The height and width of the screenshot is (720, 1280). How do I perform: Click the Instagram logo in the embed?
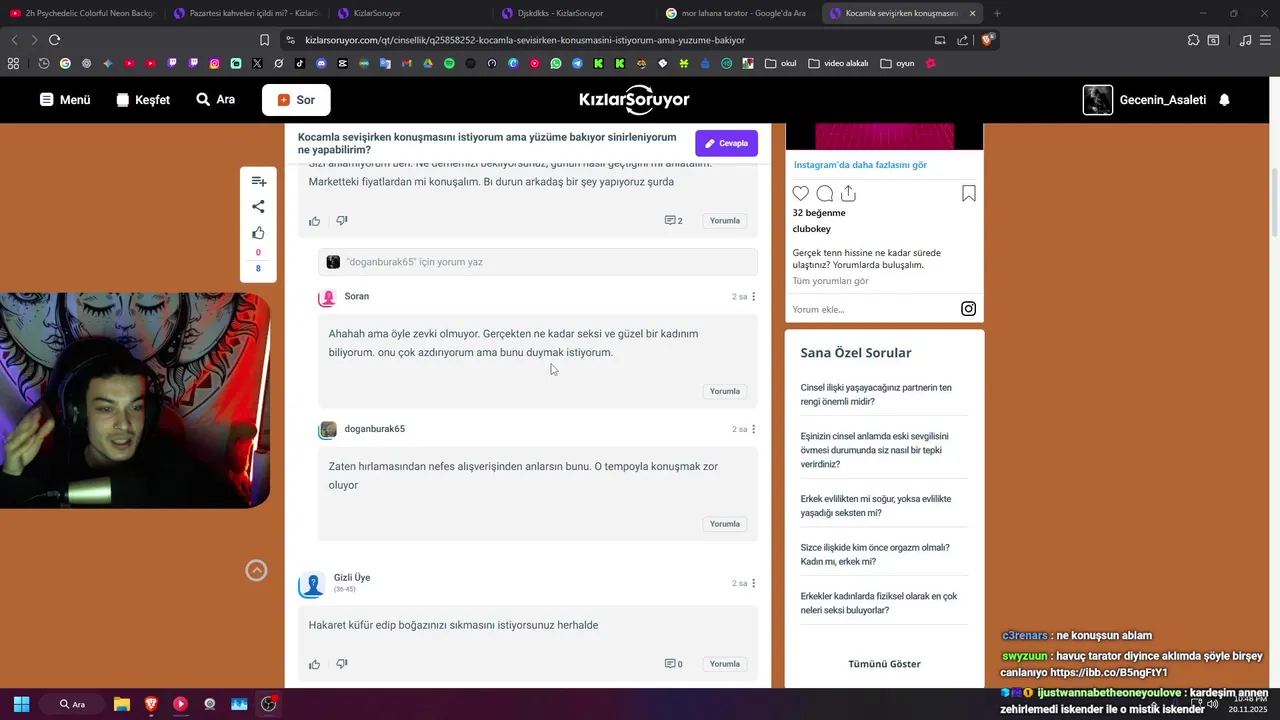968,309
